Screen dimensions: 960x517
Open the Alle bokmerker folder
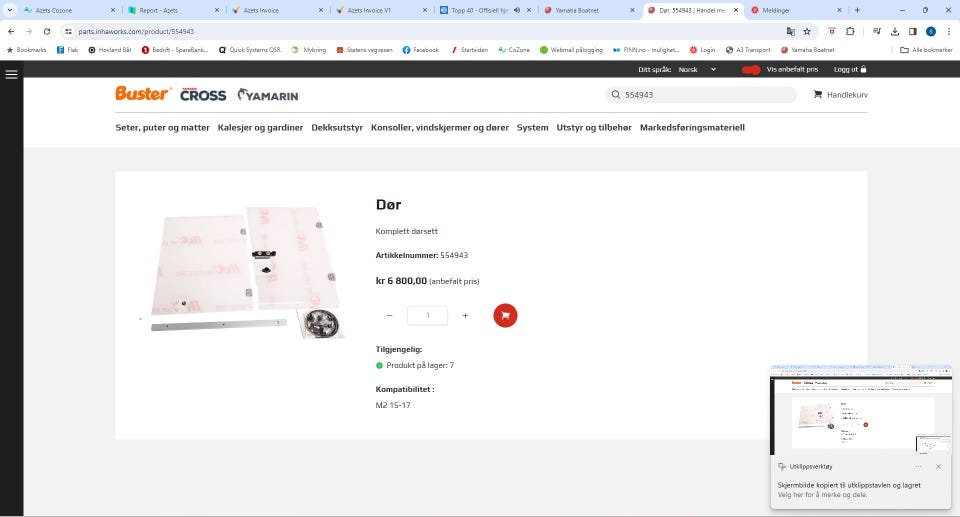(926, 50)
